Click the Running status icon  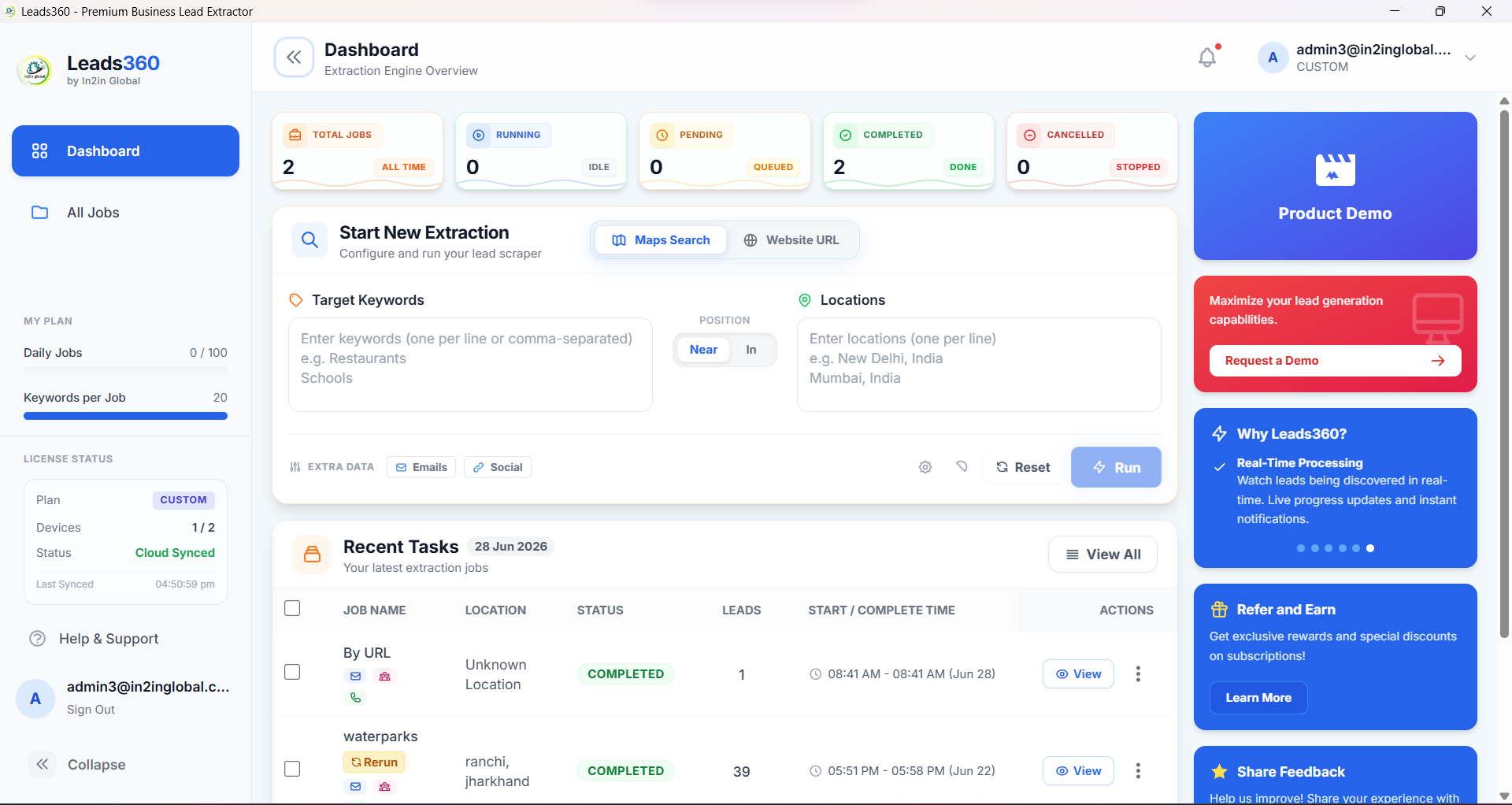(479, 135)
